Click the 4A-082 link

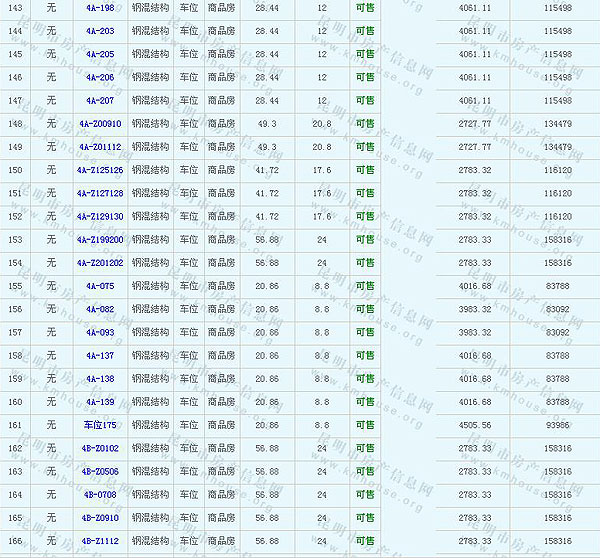click(x=100, y=309)
